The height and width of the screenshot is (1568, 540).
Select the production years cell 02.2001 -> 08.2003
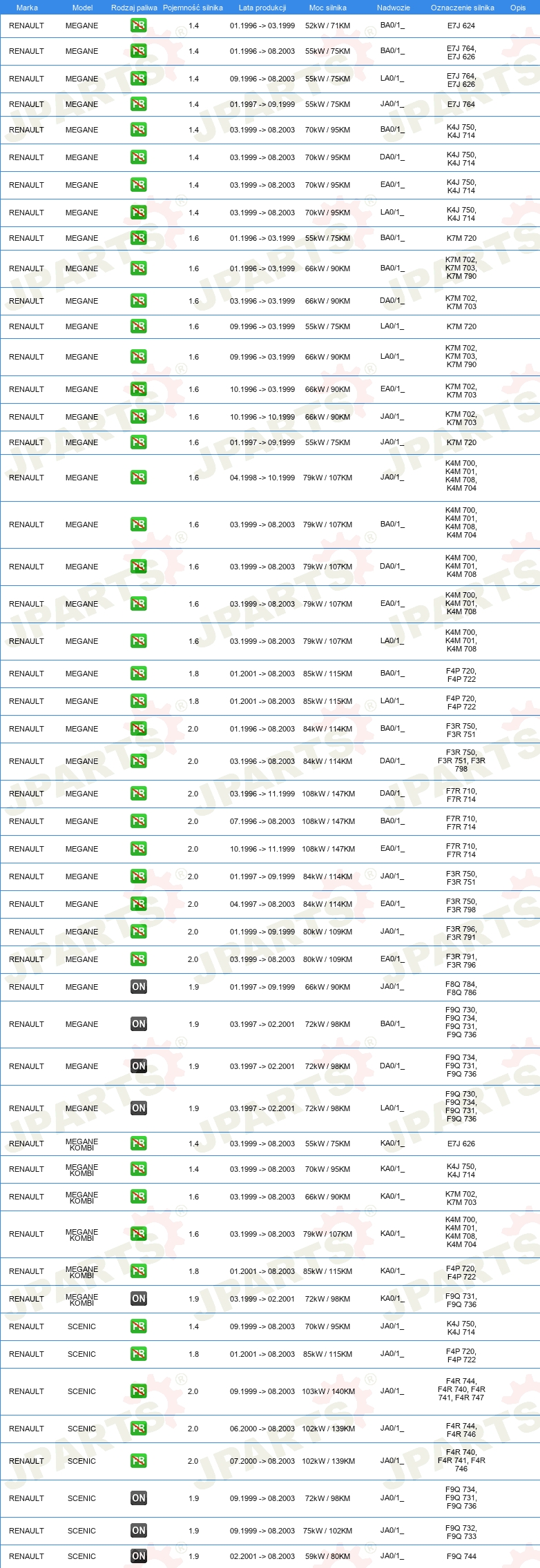pyautogui.click(x=262, y=1556)
